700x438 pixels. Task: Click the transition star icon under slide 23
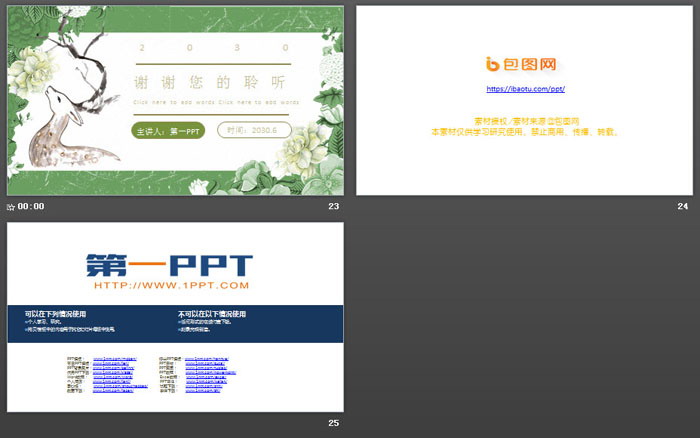tap(11, 206)
